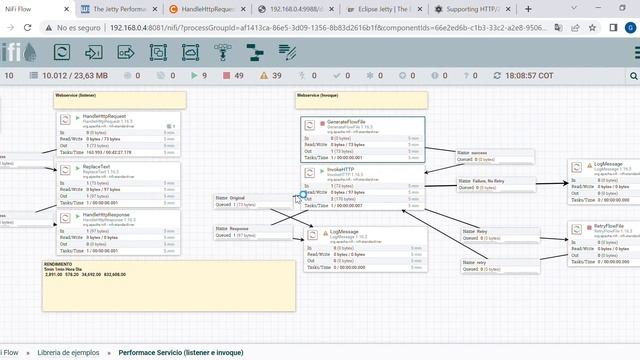Open the tab search dropdown chevron
This screenshot has height=360, width=640.
pos(574,8)
